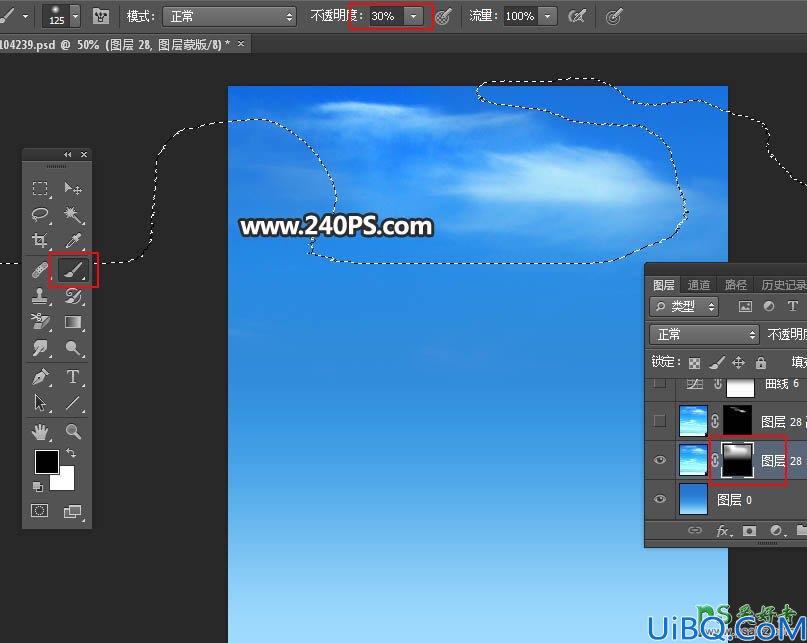Lock layer position
The width and height of the screenshot is (807, 643).
click(x=739, y=362)
